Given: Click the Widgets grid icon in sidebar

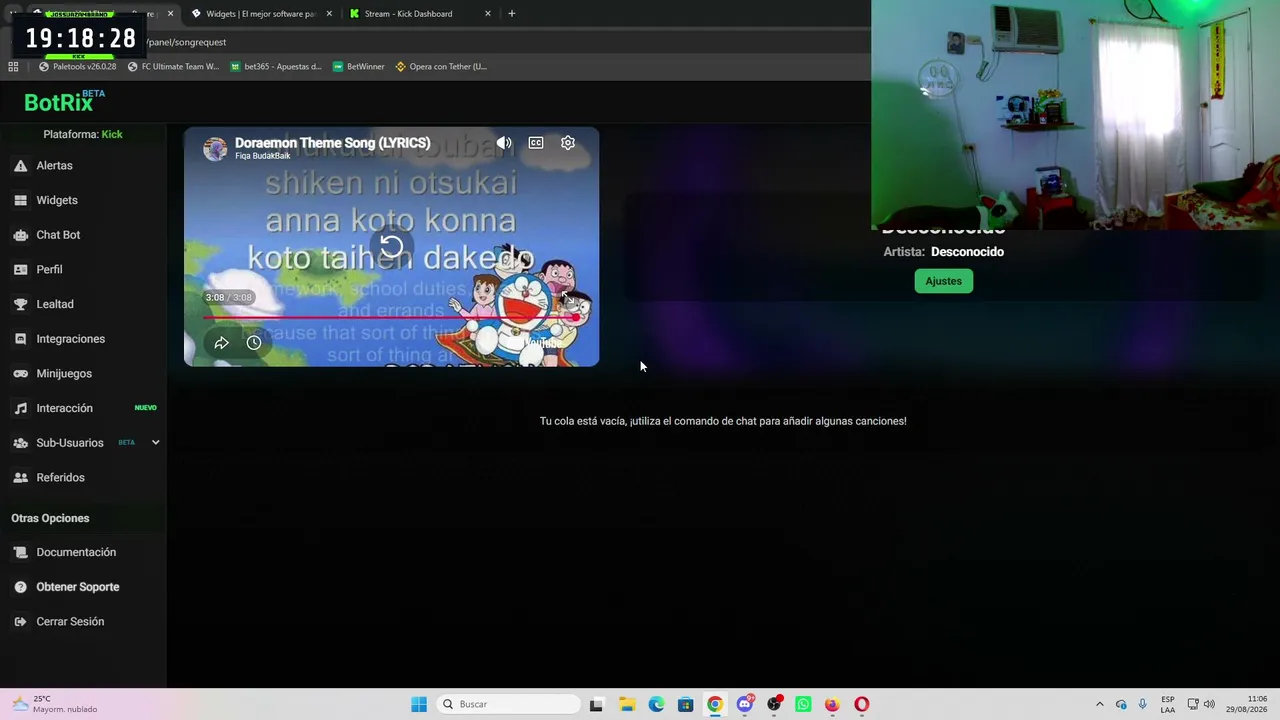Looking at the screenshot, I should (20, 200).
